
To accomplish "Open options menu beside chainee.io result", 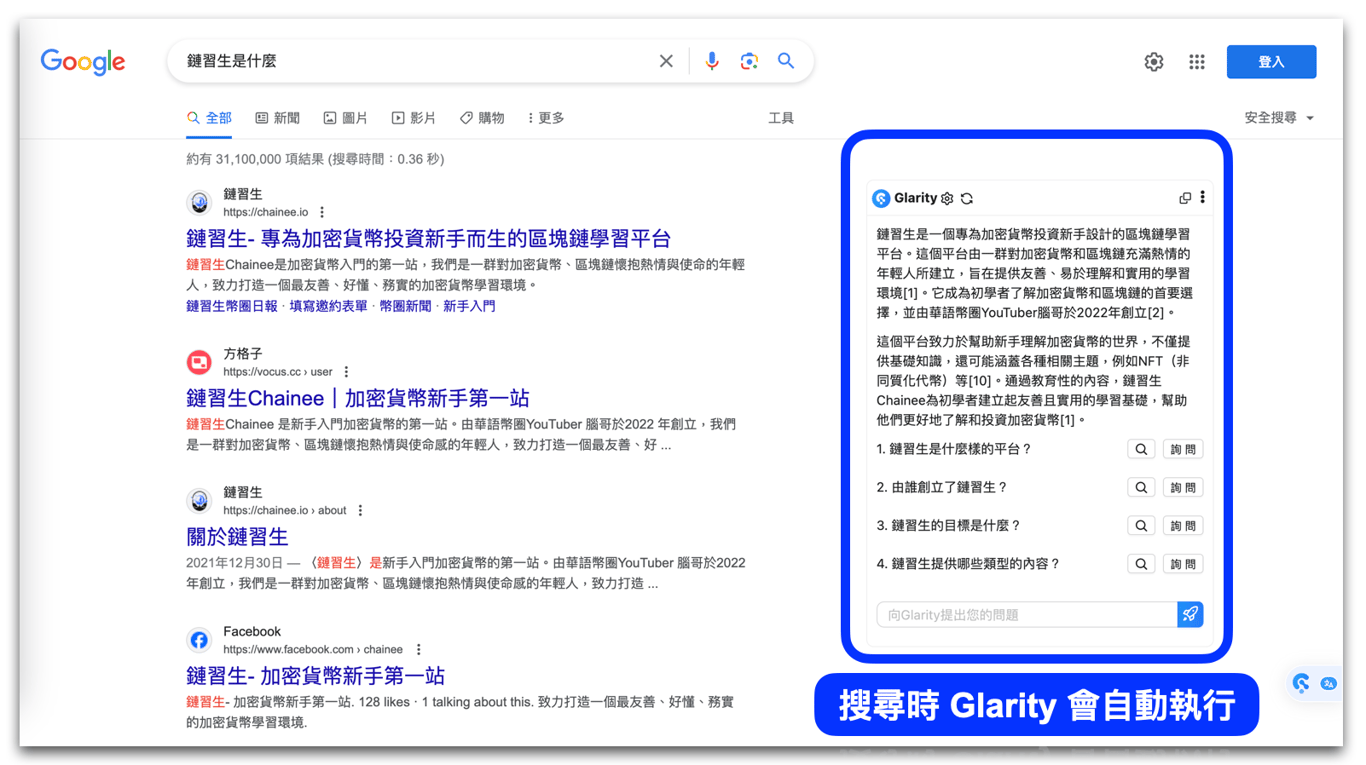I will [322, 212].
